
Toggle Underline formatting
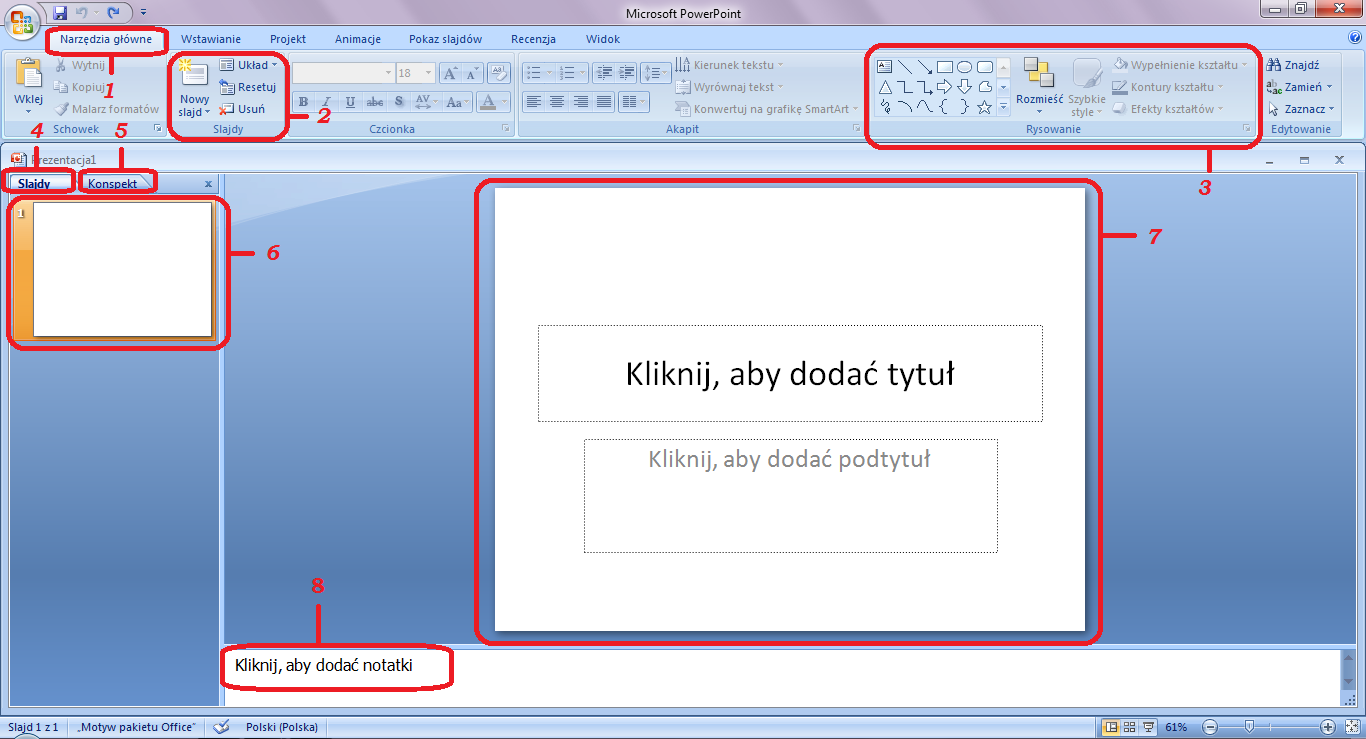pyautogui.click(x=350, y=102)
